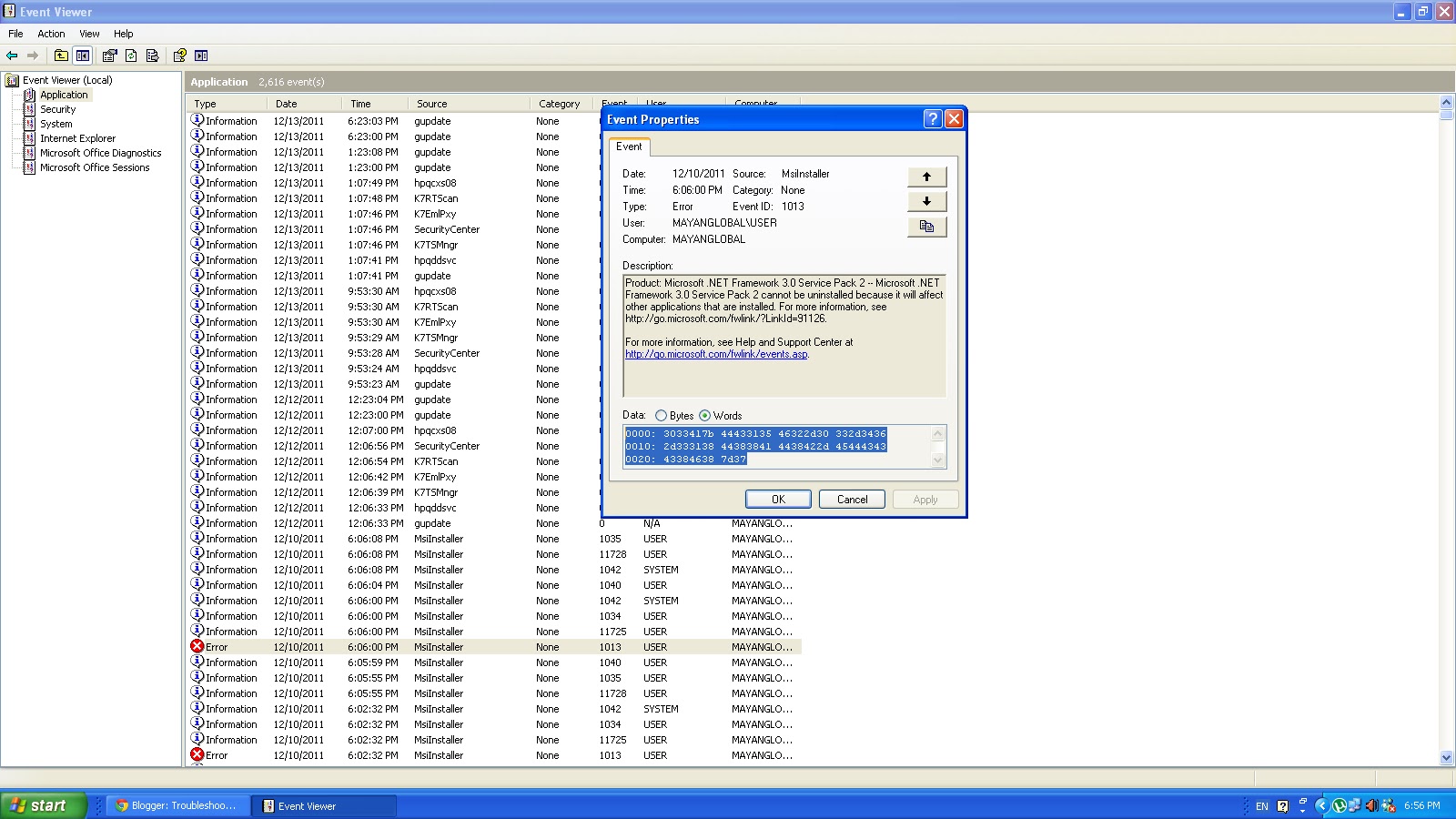
Task: Click OK in Event Properties dialog
Action: 778,500
